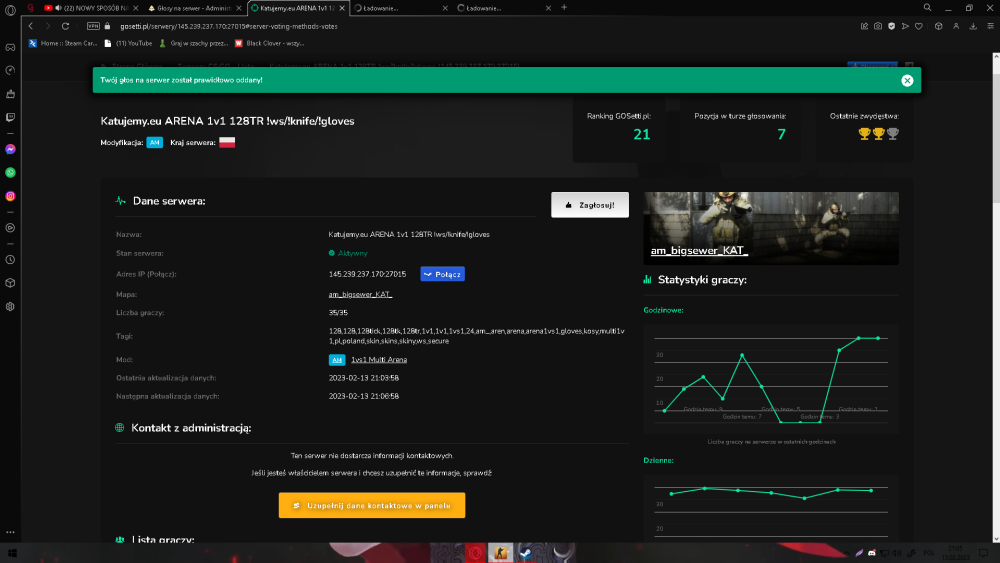Open the Windows Start menu
1000x563 pixels.
pos(11,553)
